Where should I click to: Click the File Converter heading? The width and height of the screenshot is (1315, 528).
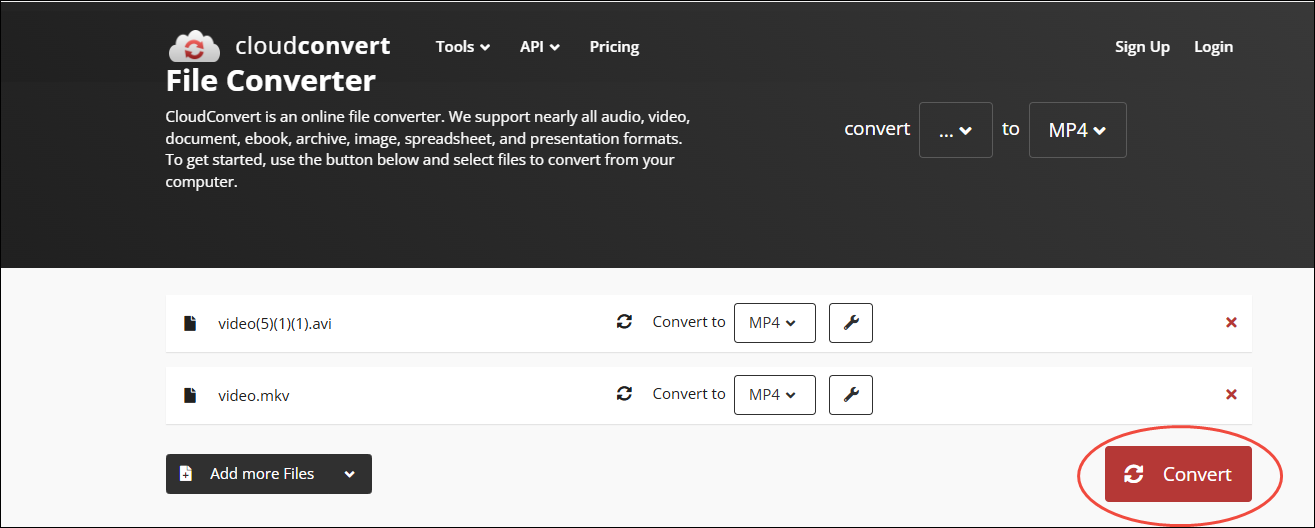(271, 80)
